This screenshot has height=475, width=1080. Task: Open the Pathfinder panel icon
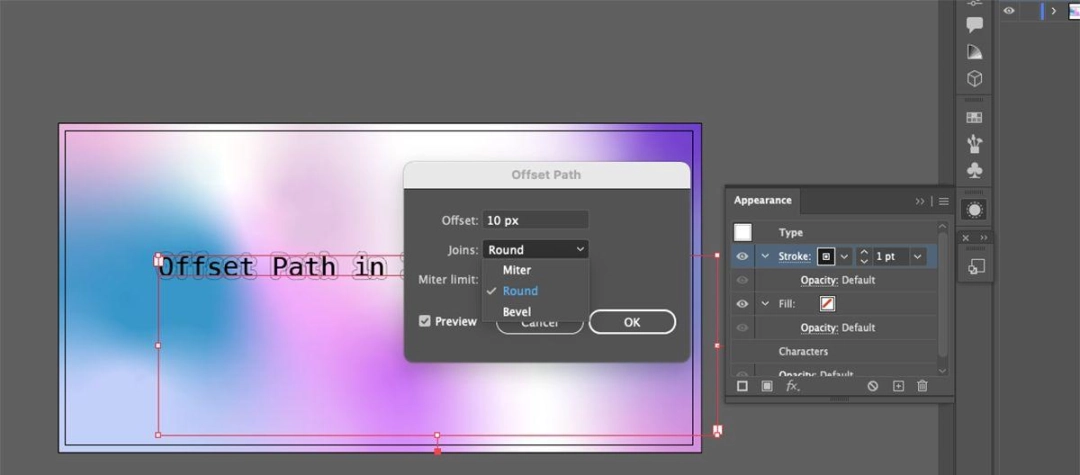(x=975, y=267)
